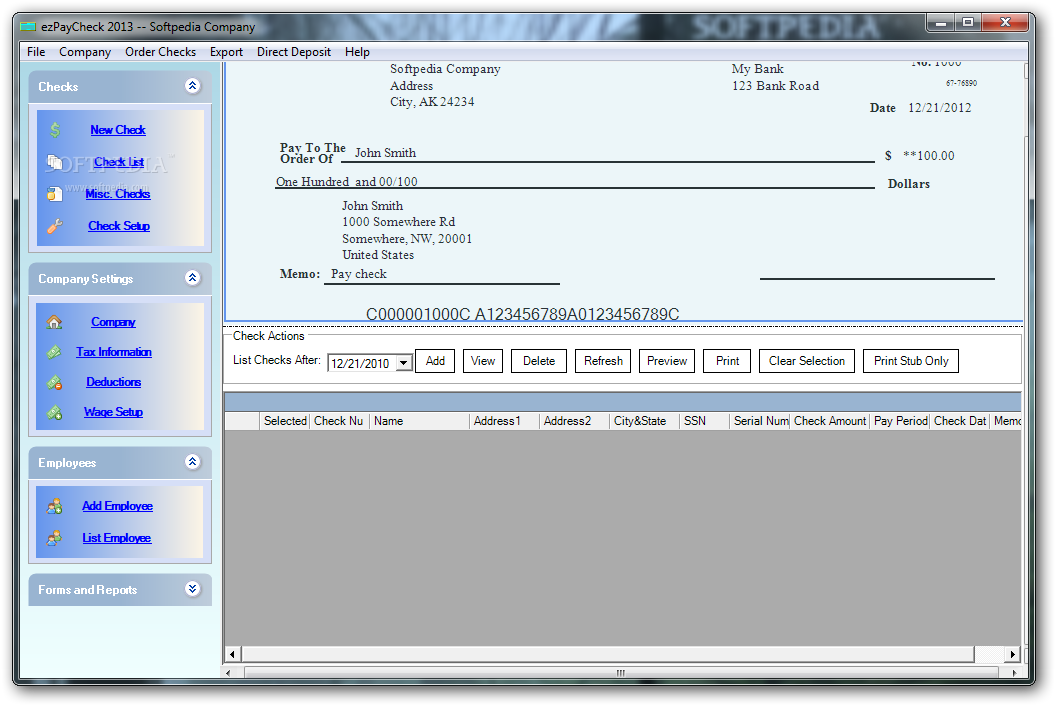Open the File menu

(36, 52)
